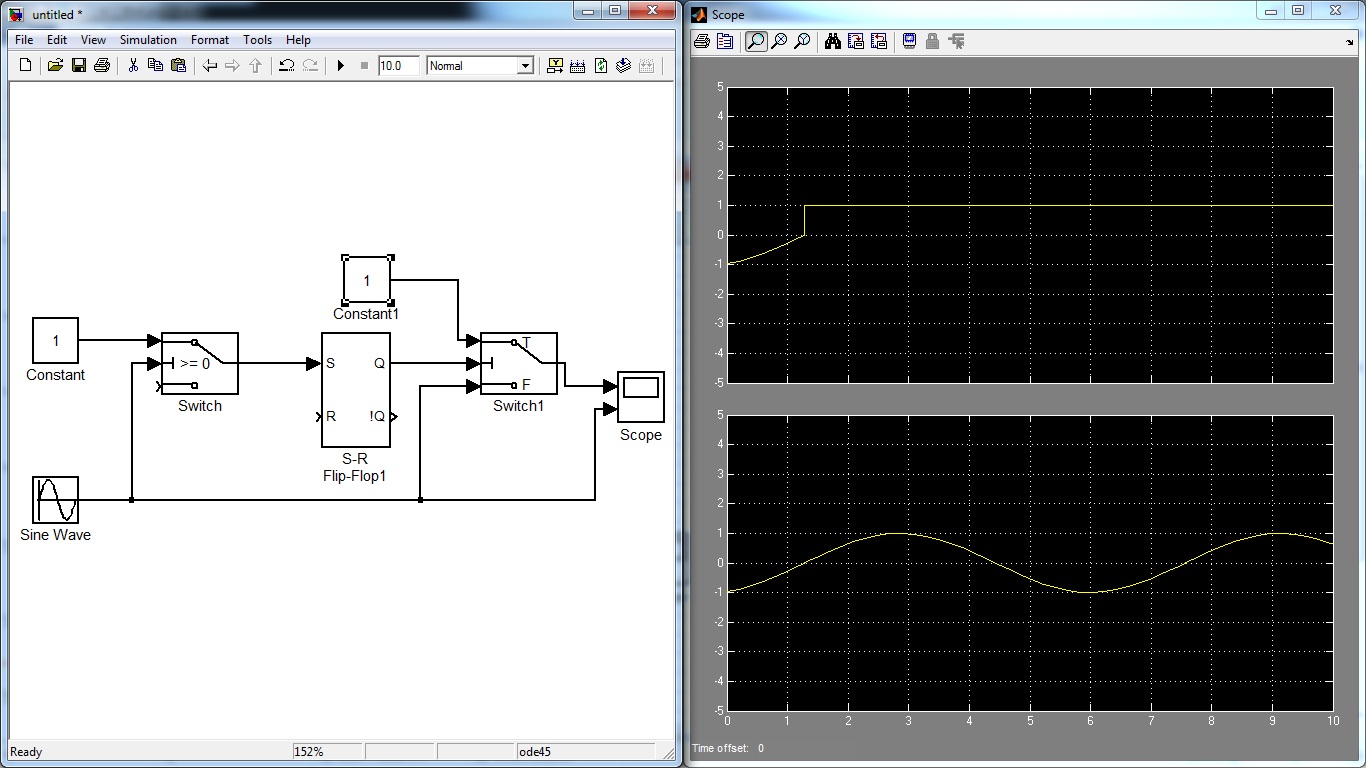Click the Save model icon
Image resolution: width=1366 pixels, height=768 pixels.
click(x=78, y=66)
